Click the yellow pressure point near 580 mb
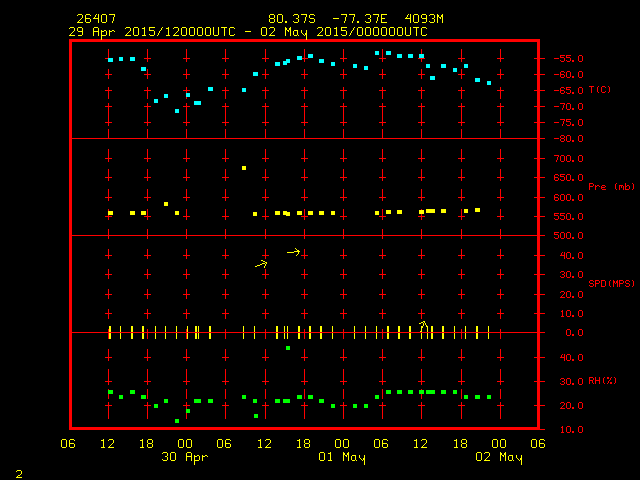 [x=166, y=204]
